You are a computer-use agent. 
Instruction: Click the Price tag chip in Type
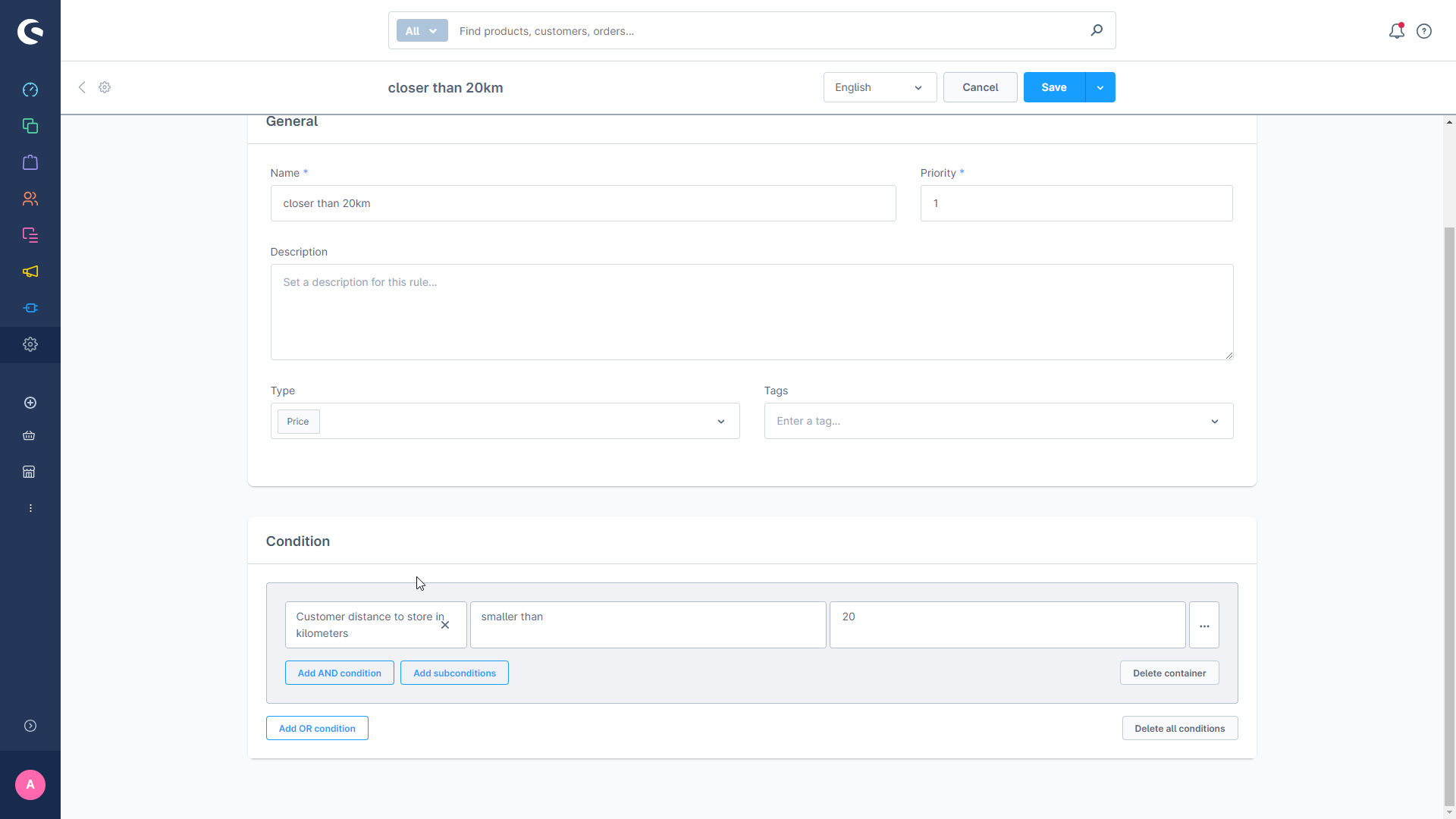click(x=298, y=422)
